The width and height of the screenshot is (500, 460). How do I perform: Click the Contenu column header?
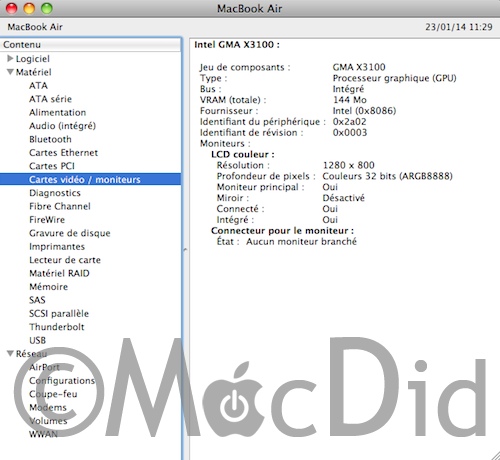click(91, 45)
